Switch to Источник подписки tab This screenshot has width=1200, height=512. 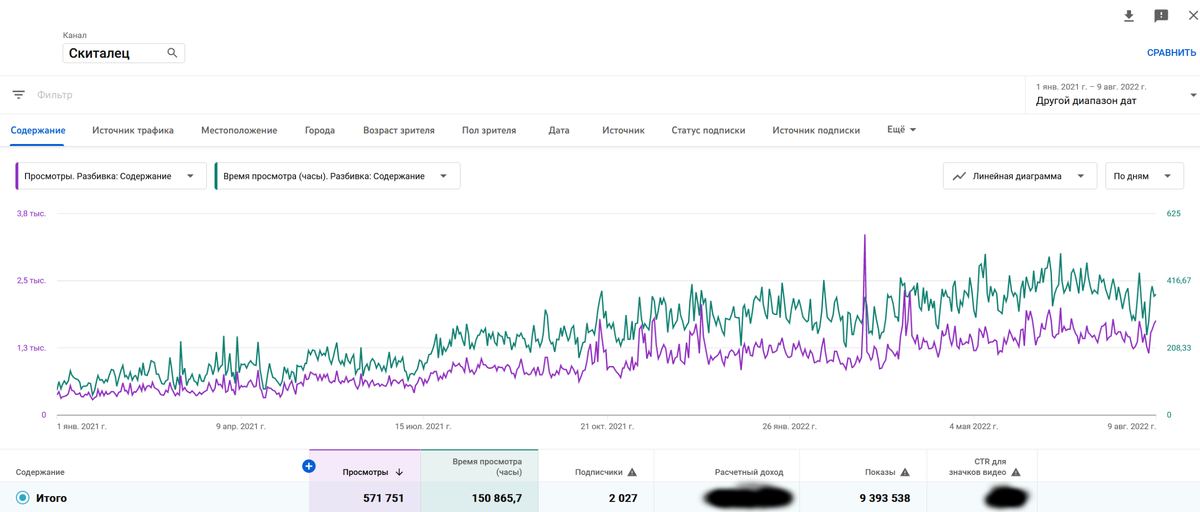point(816,130)
